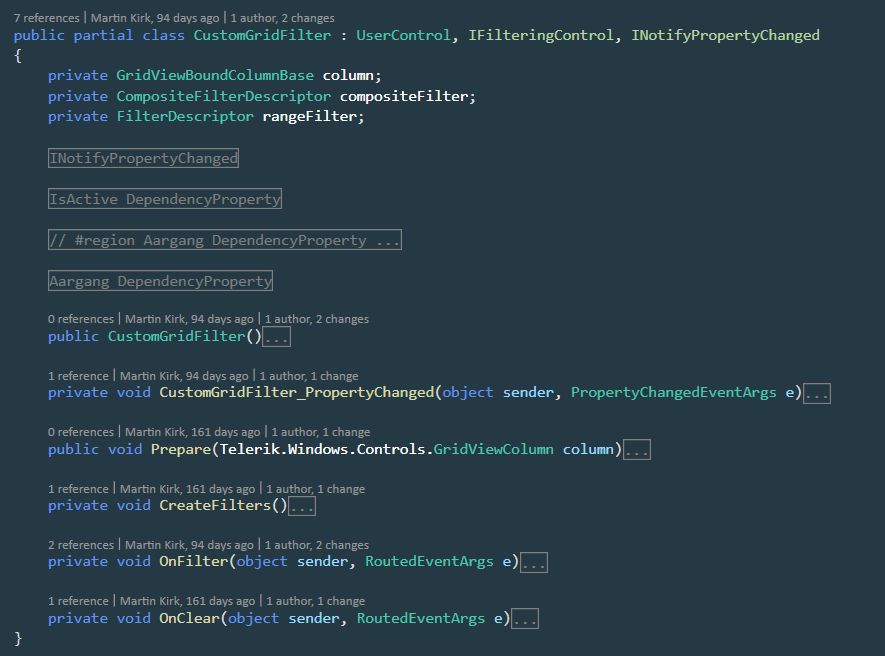
Task: Open Martin Kirk, 161 days ago above OnClear
Action: coord(187,601)
